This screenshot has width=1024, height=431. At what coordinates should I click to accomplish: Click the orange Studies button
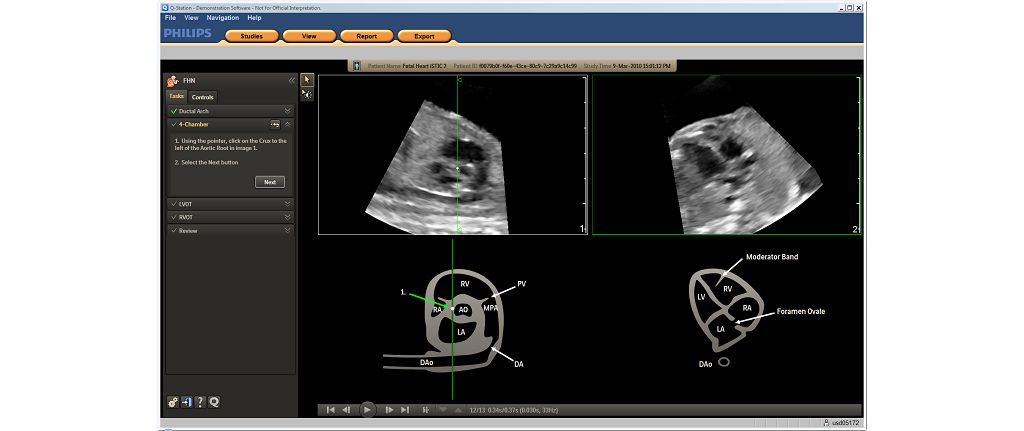pyautogui.click(x=251, y=37)
